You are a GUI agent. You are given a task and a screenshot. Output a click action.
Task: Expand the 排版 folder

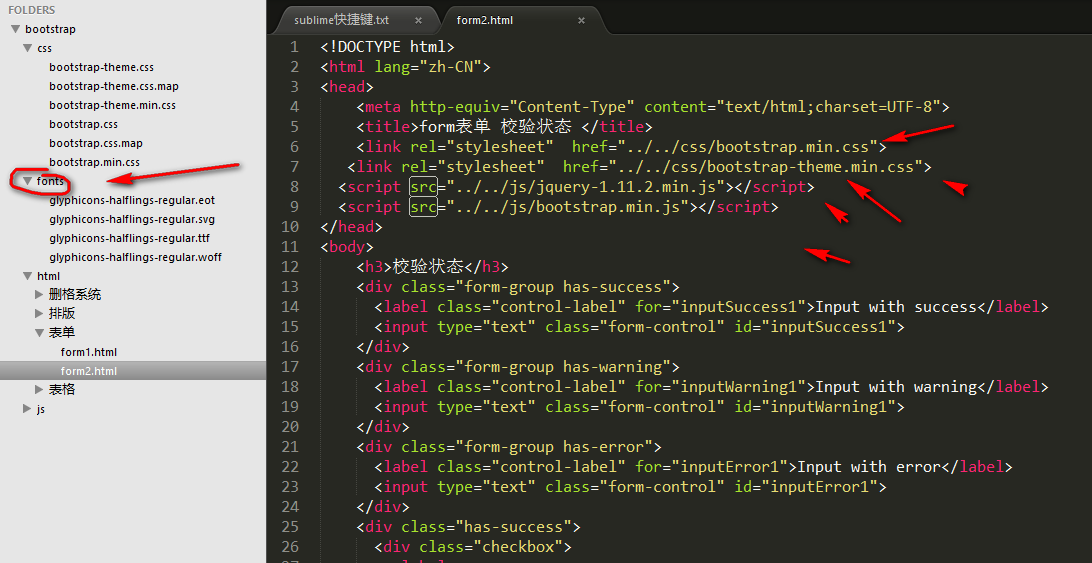click(40, 314)
